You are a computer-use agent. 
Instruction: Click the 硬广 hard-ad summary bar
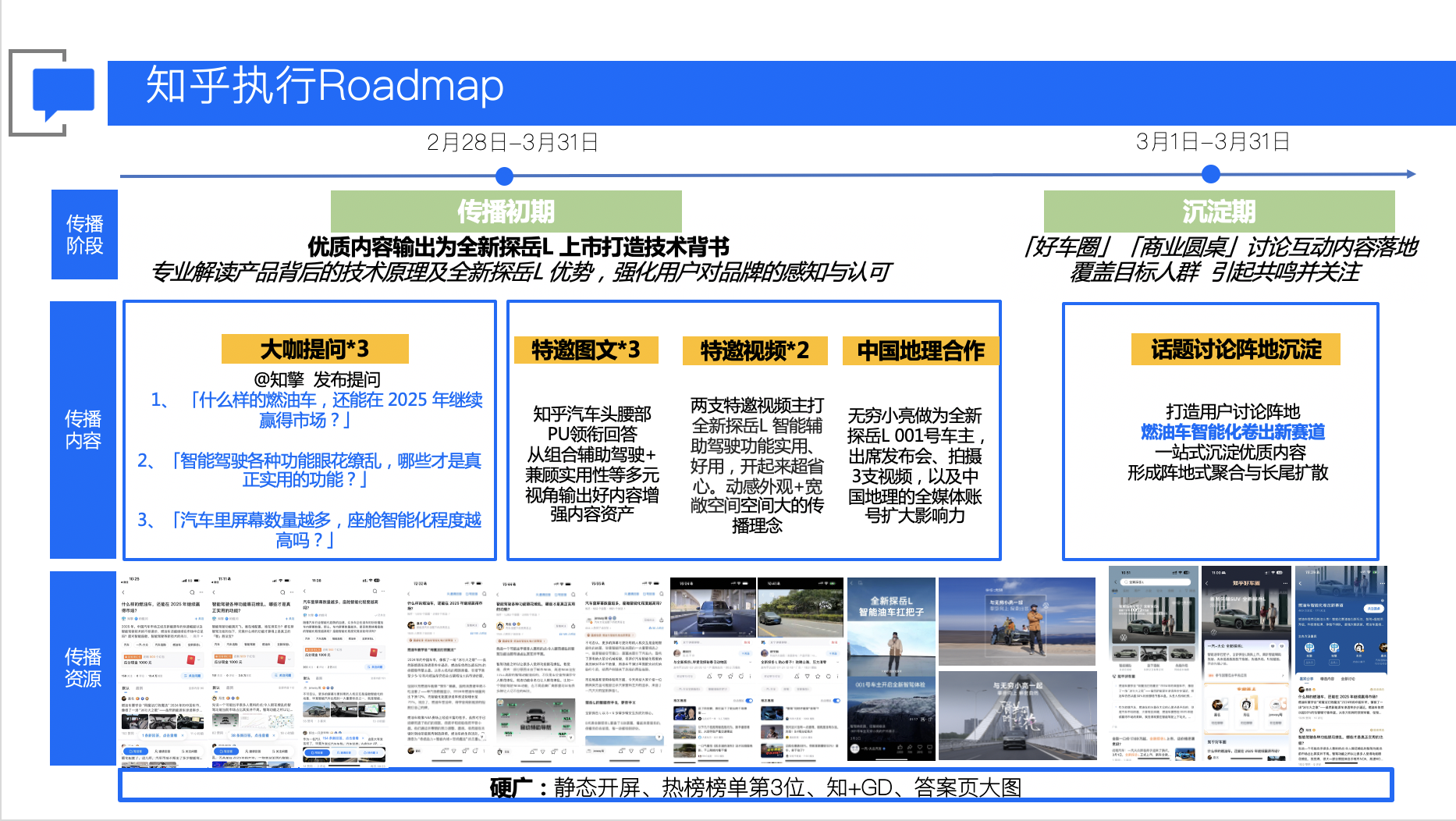(755, 787)
